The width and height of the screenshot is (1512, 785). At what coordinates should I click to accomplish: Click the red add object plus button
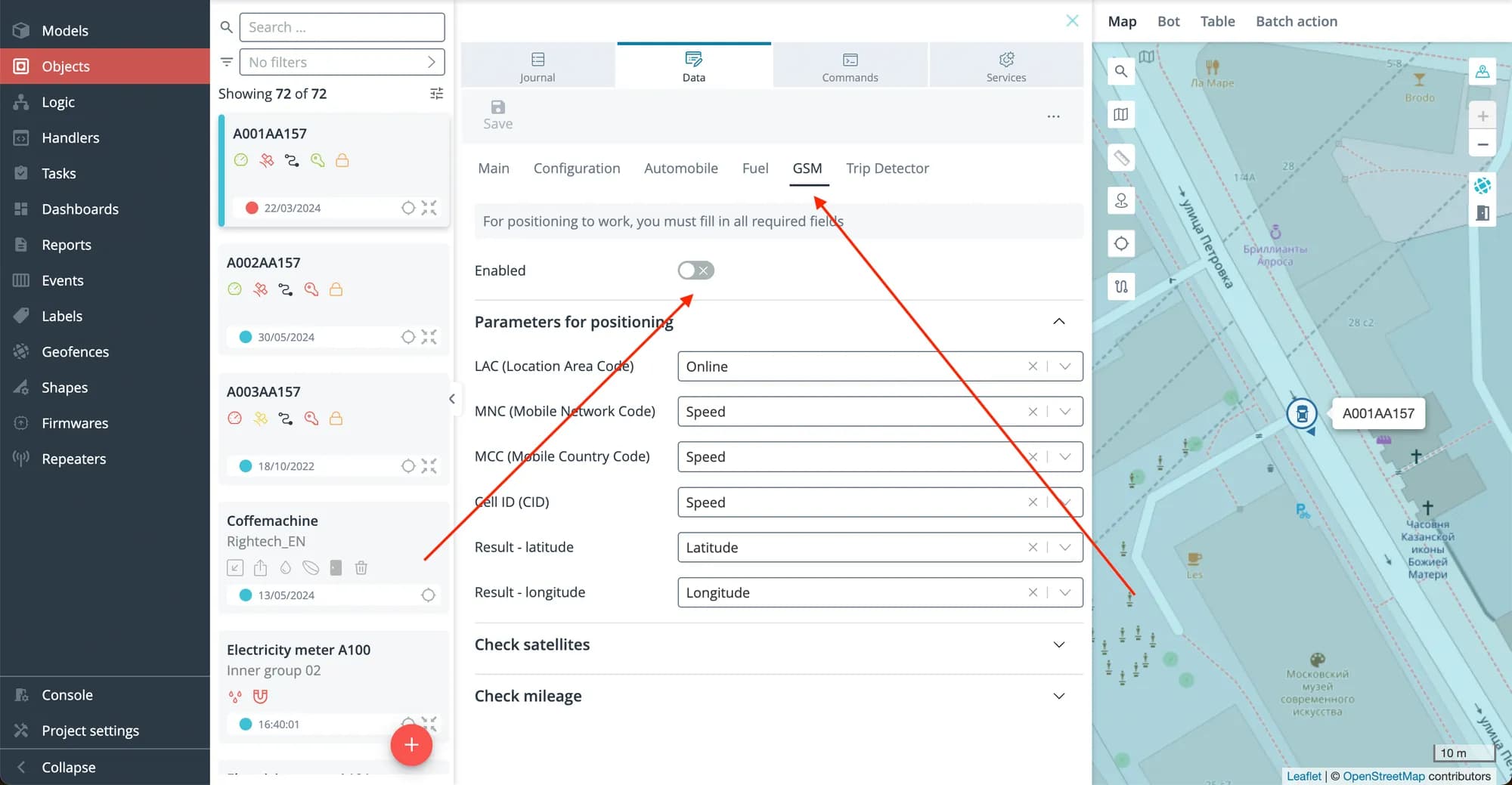(411, 745)
